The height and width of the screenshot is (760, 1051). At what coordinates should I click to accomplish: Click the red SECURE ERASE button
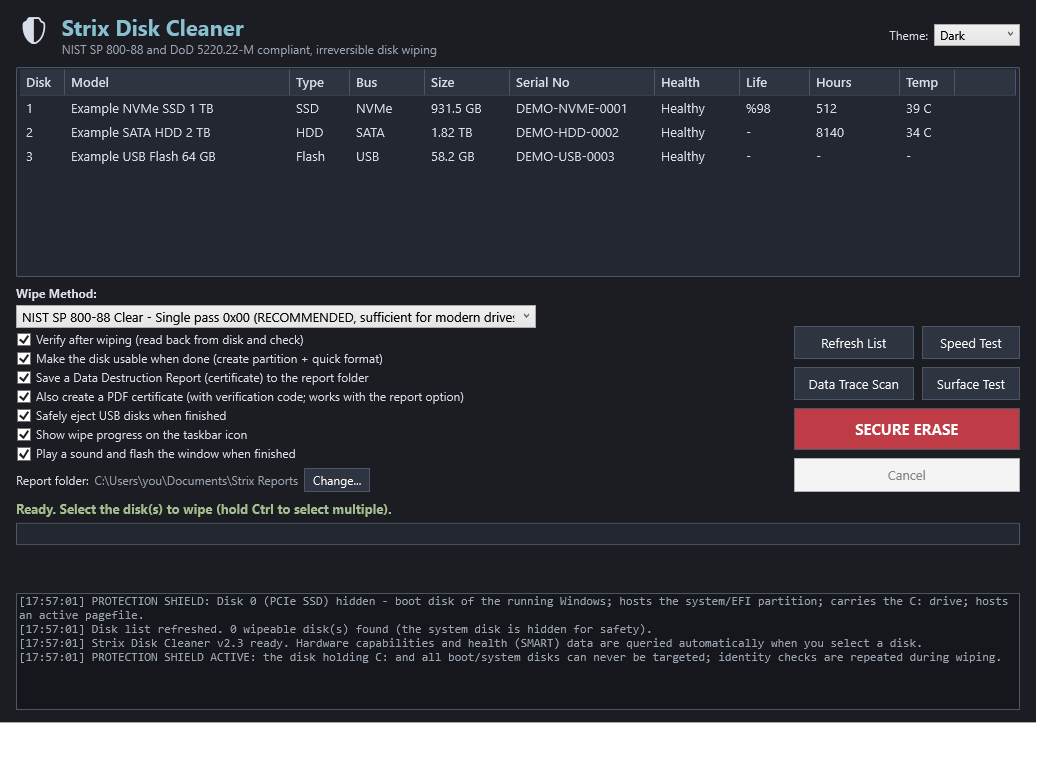pyautogui.click(x=907, y=429)
